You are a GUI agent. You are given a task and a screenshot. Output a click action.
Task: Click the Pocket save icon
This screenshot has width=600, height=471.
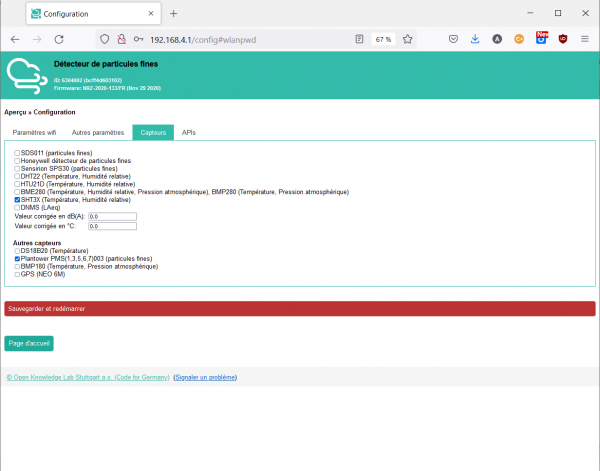[x=453, y=39]
